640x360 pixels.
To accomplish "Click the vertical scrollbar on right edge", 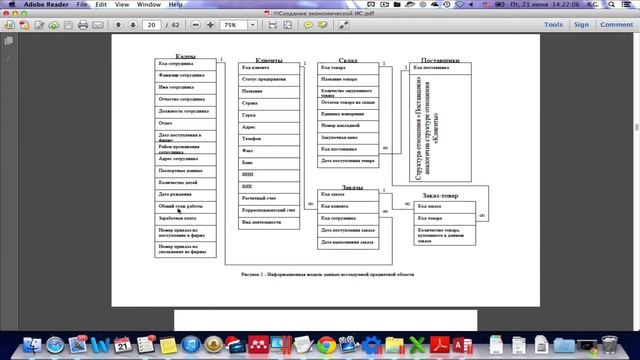I will pos(636,127).
